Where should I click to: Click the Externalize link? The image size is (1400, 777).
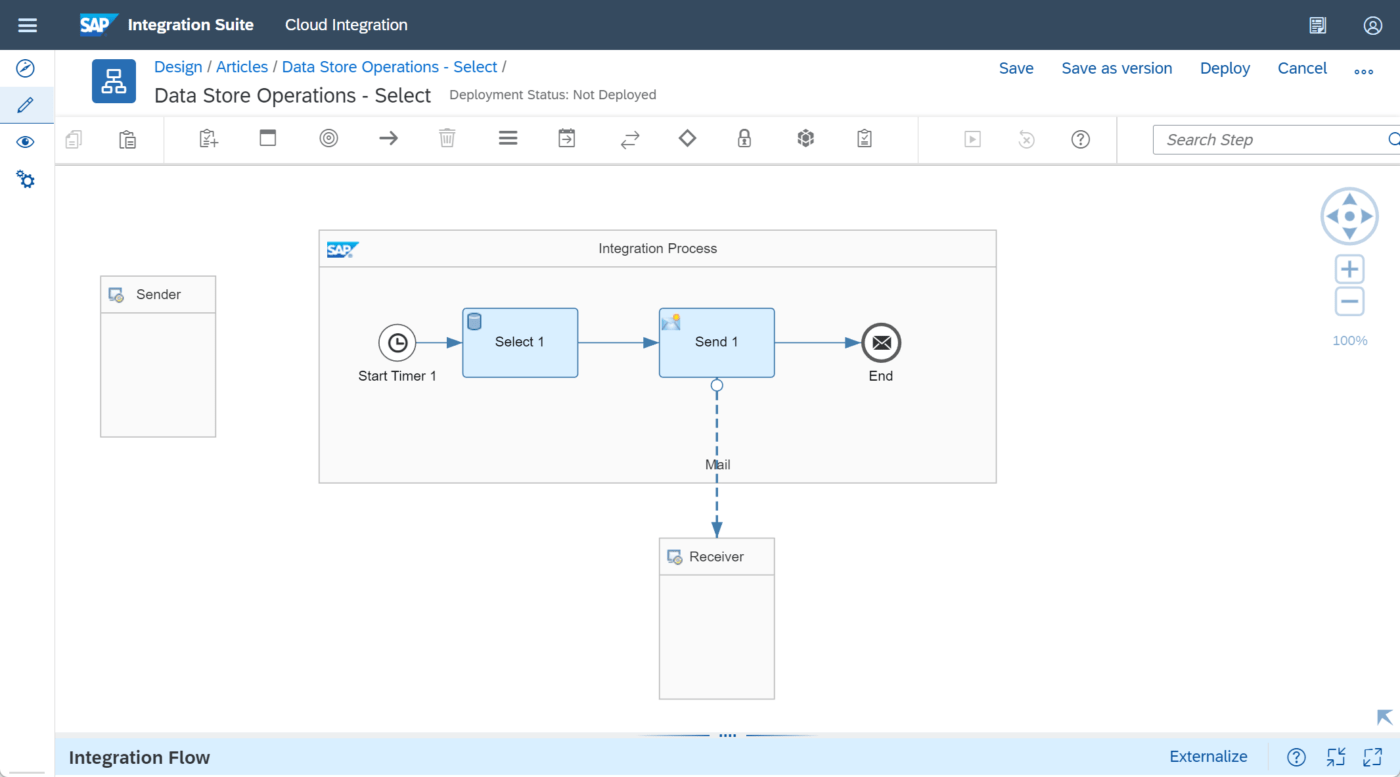click(1208, 757)
